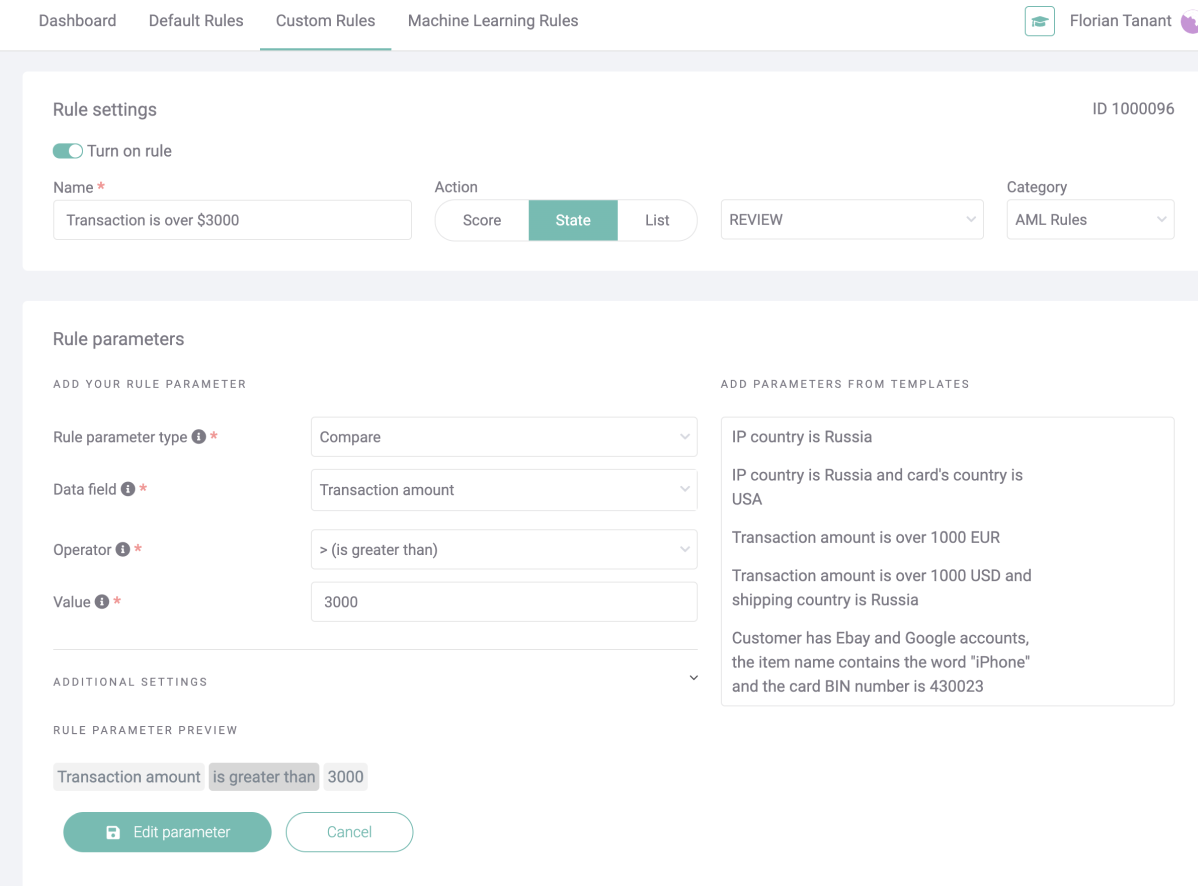The width and height of the screenshot is (1198, 886).
Task: Open the Transaction amount data field dropdown
Action: click(x=504, y=490)
